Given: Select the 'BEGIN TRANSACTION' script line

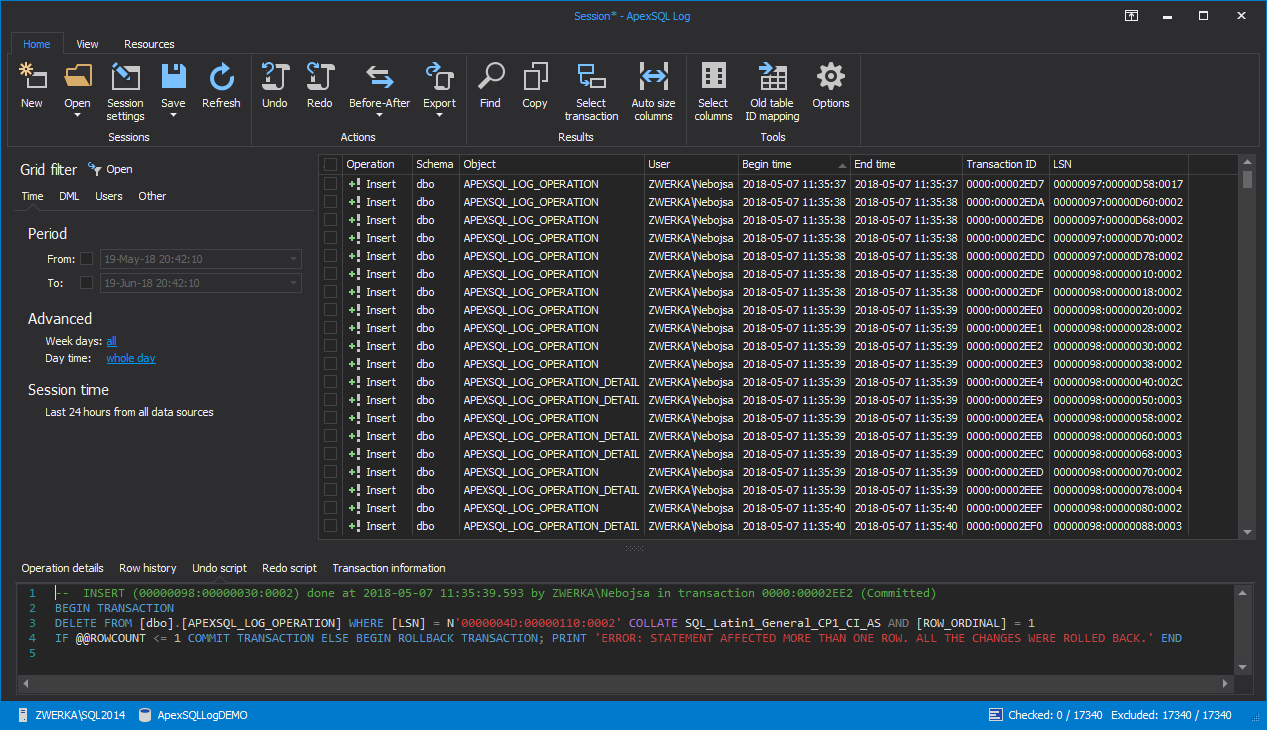Looking at the screenshot, I should pyautogui.click(x=114, y=608).
